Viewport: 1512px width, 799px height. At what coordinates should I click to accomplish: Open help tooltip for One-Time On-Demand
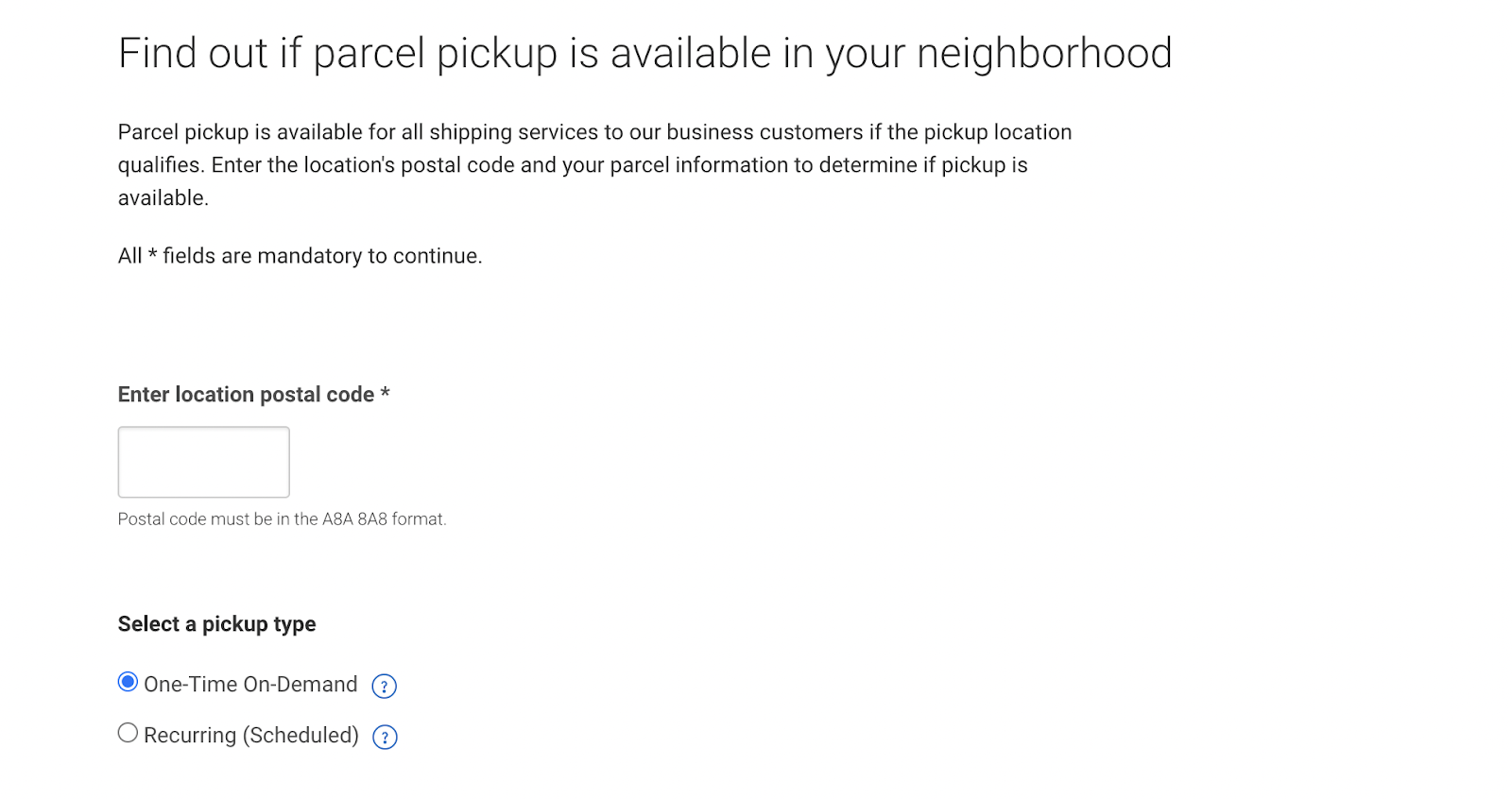384,686
